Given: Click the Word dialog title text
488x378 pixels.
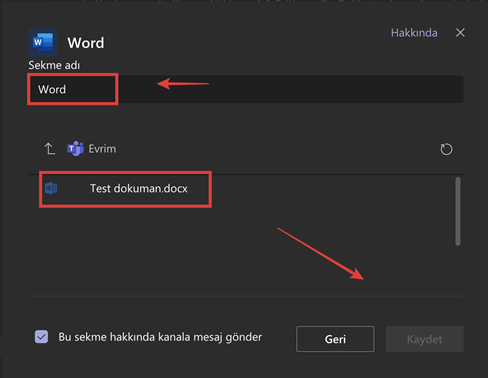Looking at the screenshot, I should tap(86, 43).
